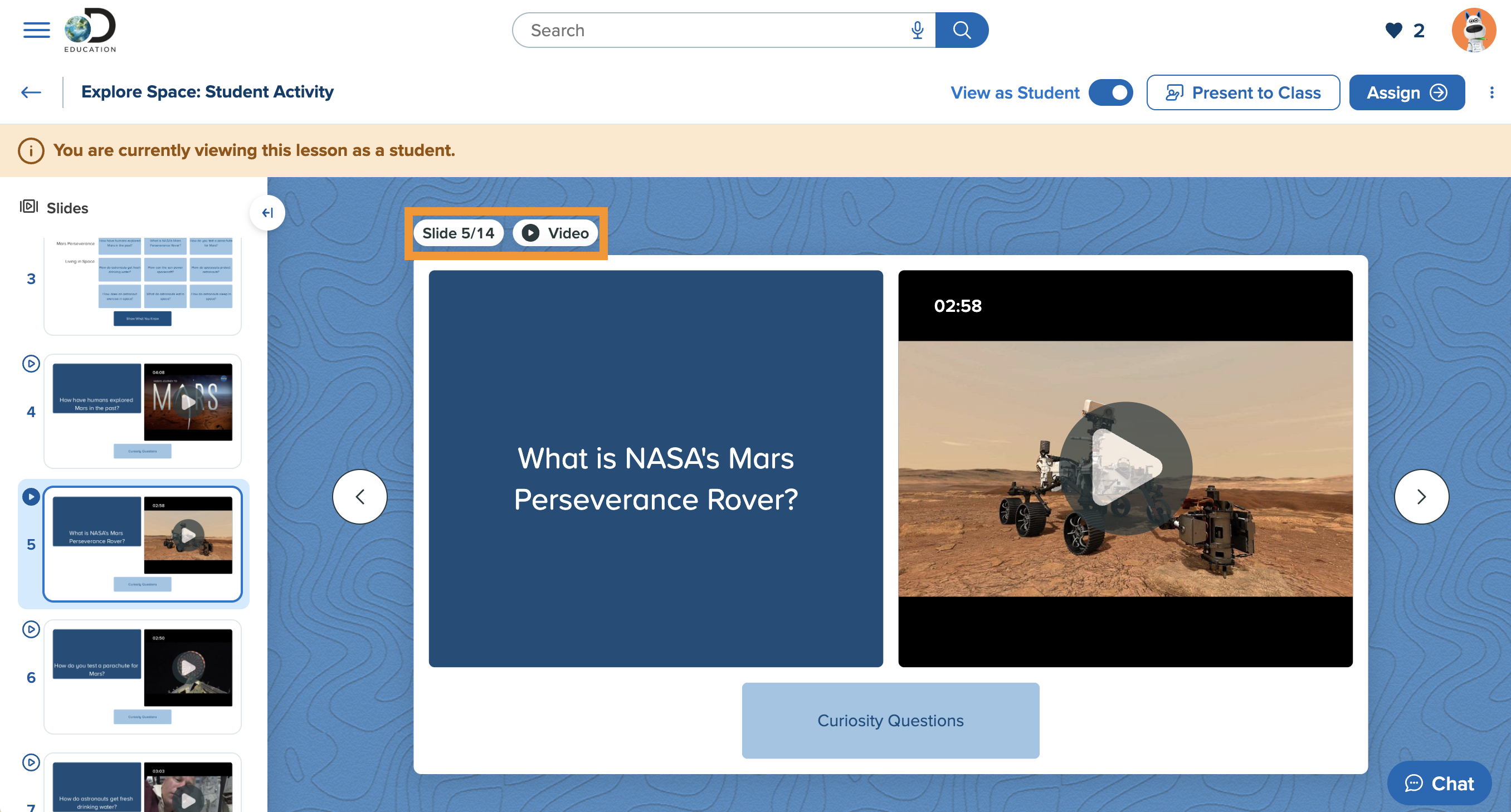The image size is (1511, 812).
Task: Click the video indicator icon beside slide 5
Action: (x=31, y=497)
